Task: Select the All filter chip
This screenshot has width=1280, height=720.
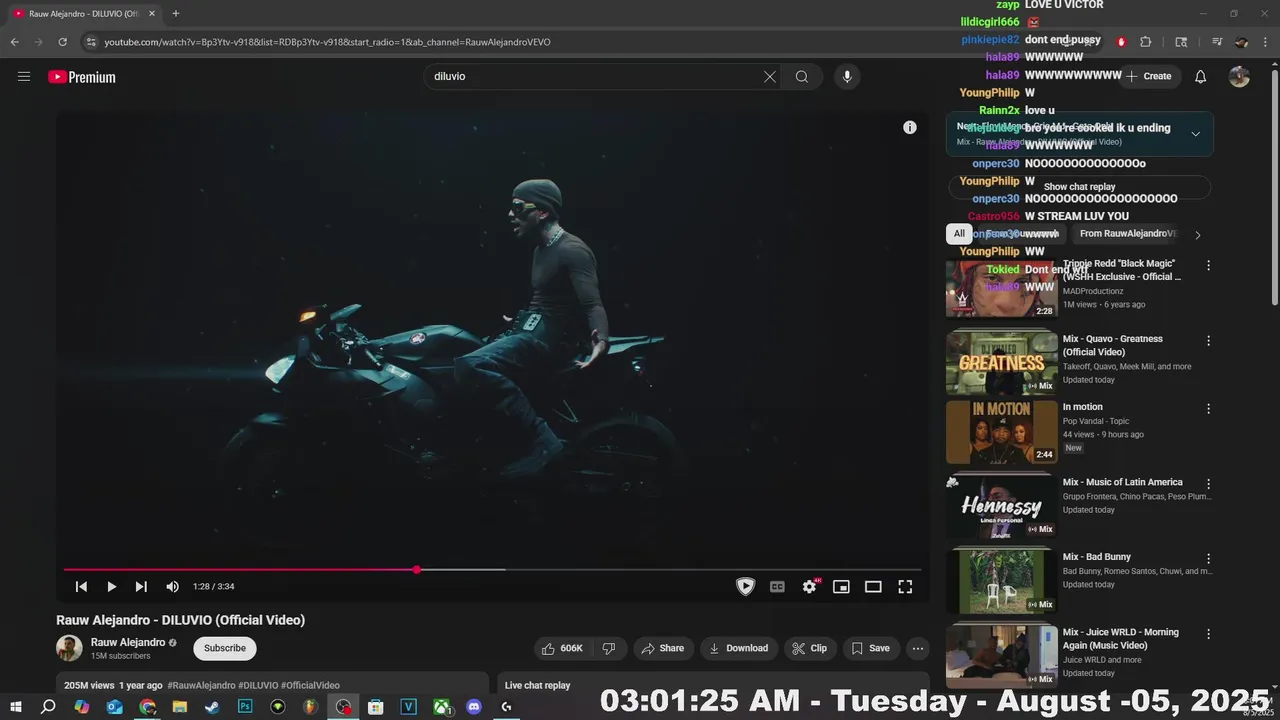Action: [x=959, y=234]
